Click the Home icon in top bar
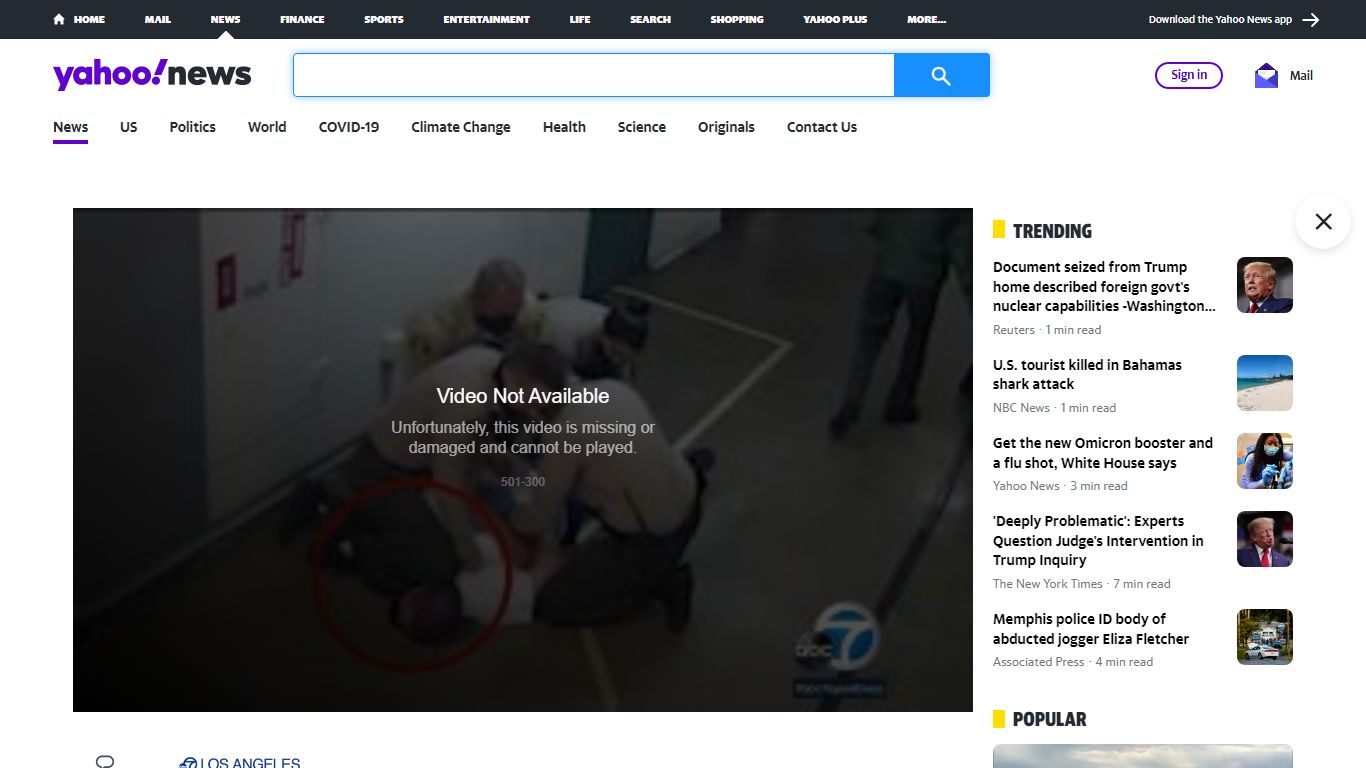1366x768 pixels. [59, 19]
